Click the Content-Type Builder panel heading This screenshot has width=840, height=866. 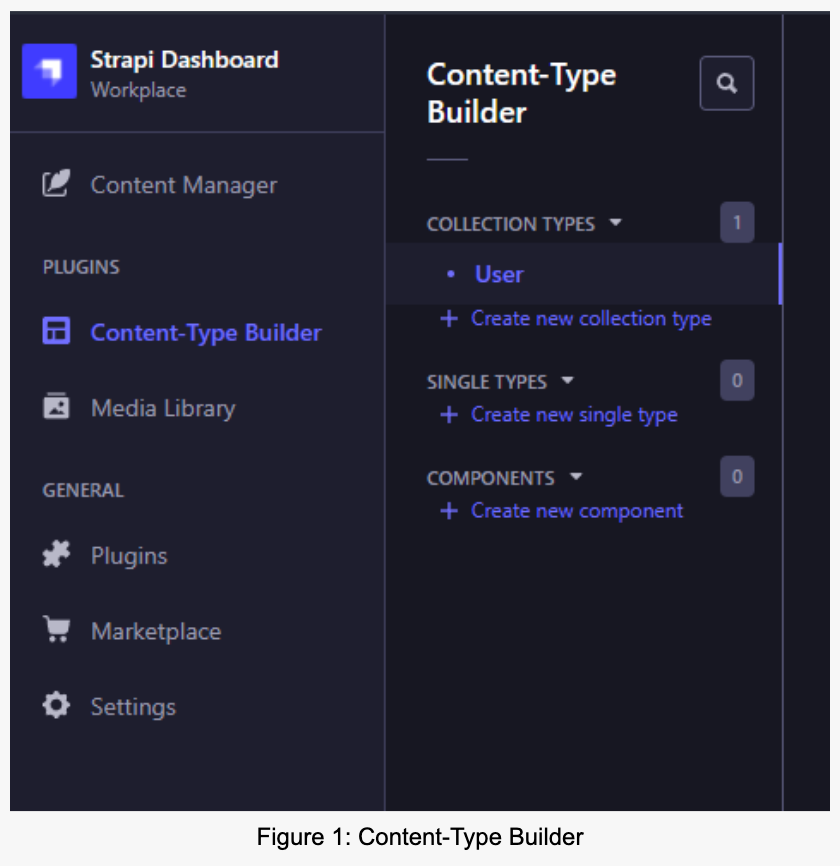point(521,93)
